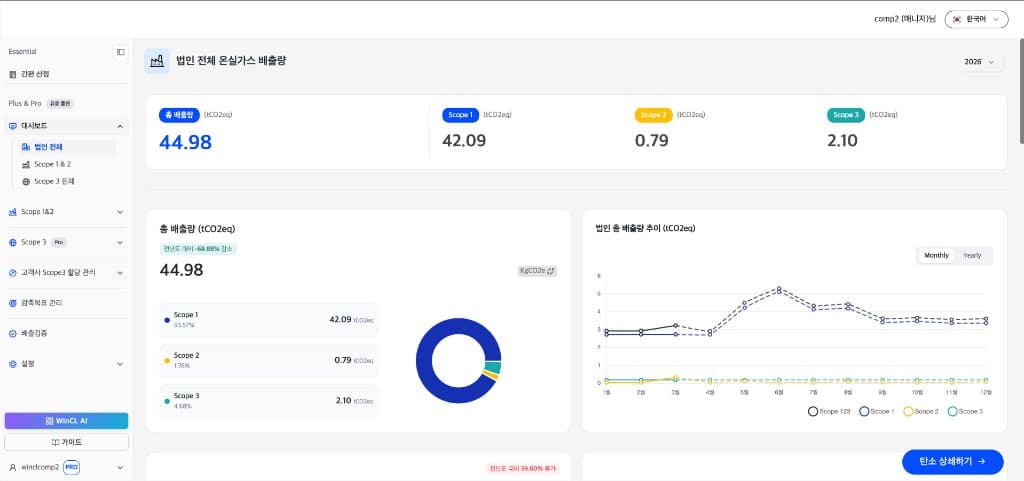Click the Scope 1 & 2 chart icon
1024x481 pixels.
click(26, 164)
